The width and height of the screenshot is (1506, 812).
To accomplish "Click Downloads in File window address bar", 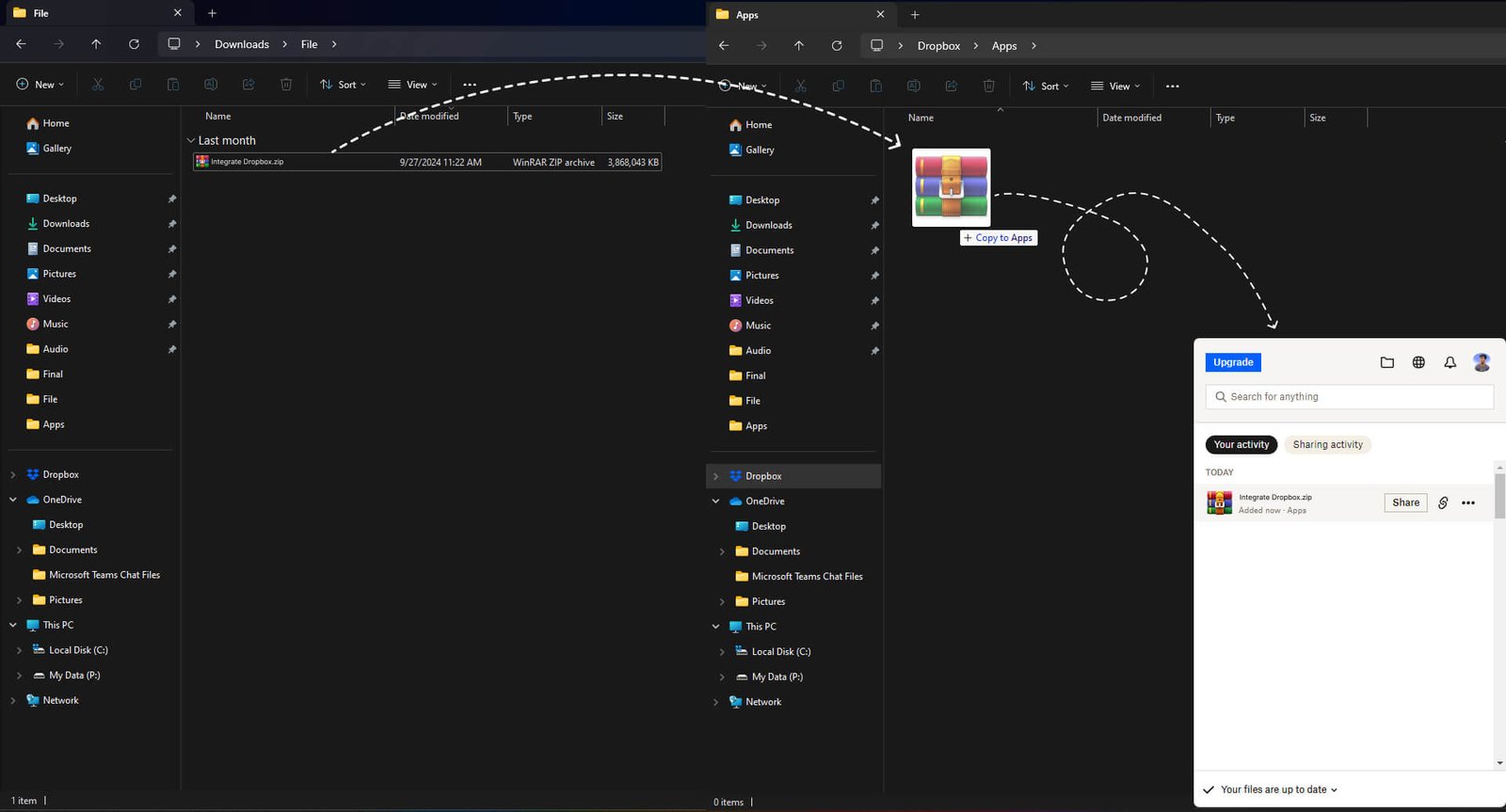I will pos(242,44).
